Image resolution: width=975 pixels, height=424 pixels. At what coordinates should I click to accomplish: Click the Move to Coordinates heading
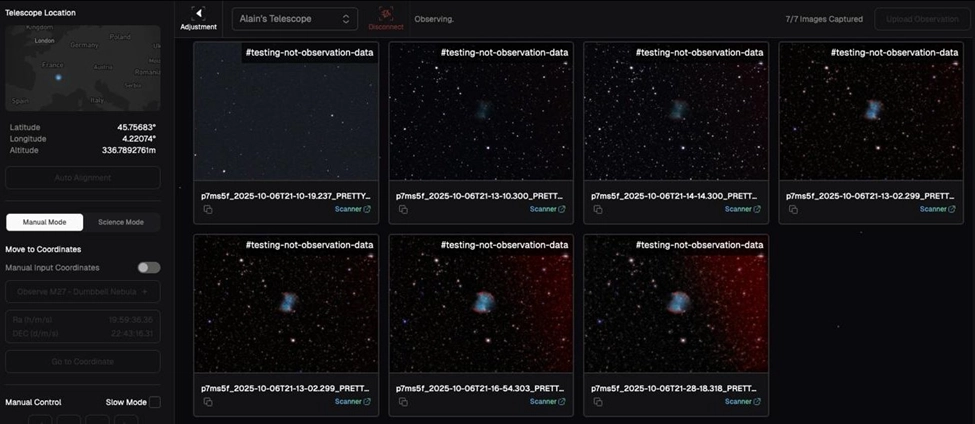pyautogui.click(x=43, y=249)
